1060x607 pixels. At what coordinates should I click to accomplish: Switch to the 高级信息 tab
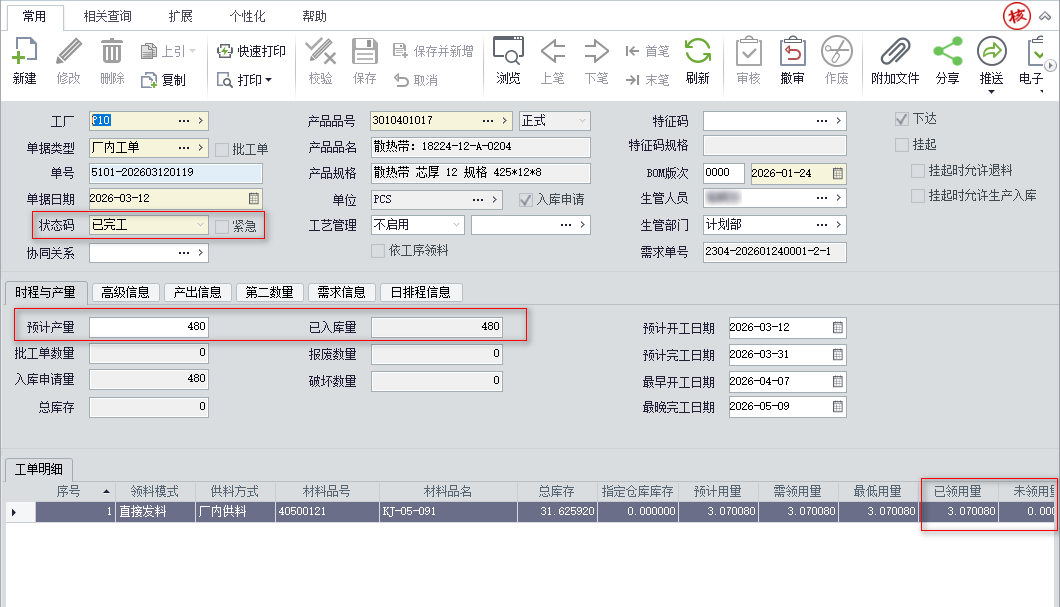pyautogui.click(x=125, y=292)
